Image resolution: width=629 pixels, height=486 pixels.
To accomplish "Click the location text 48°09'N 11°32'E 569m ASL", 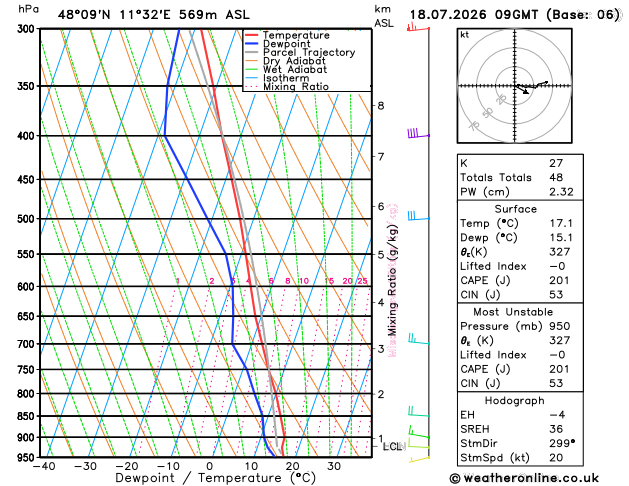I will pyautogui.click(x=154, y=15).
